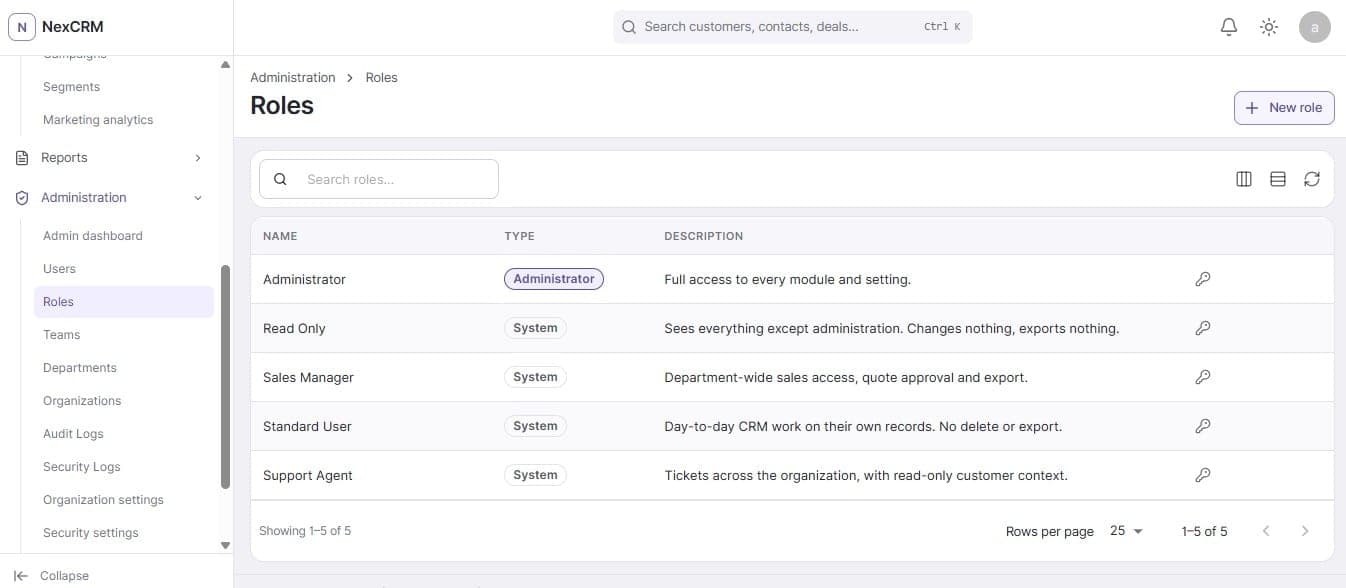Image resolution: width=1346 pixels, height=588 pixels.
Task: Collapse the Administration section chevron
Action: point(198,198)
